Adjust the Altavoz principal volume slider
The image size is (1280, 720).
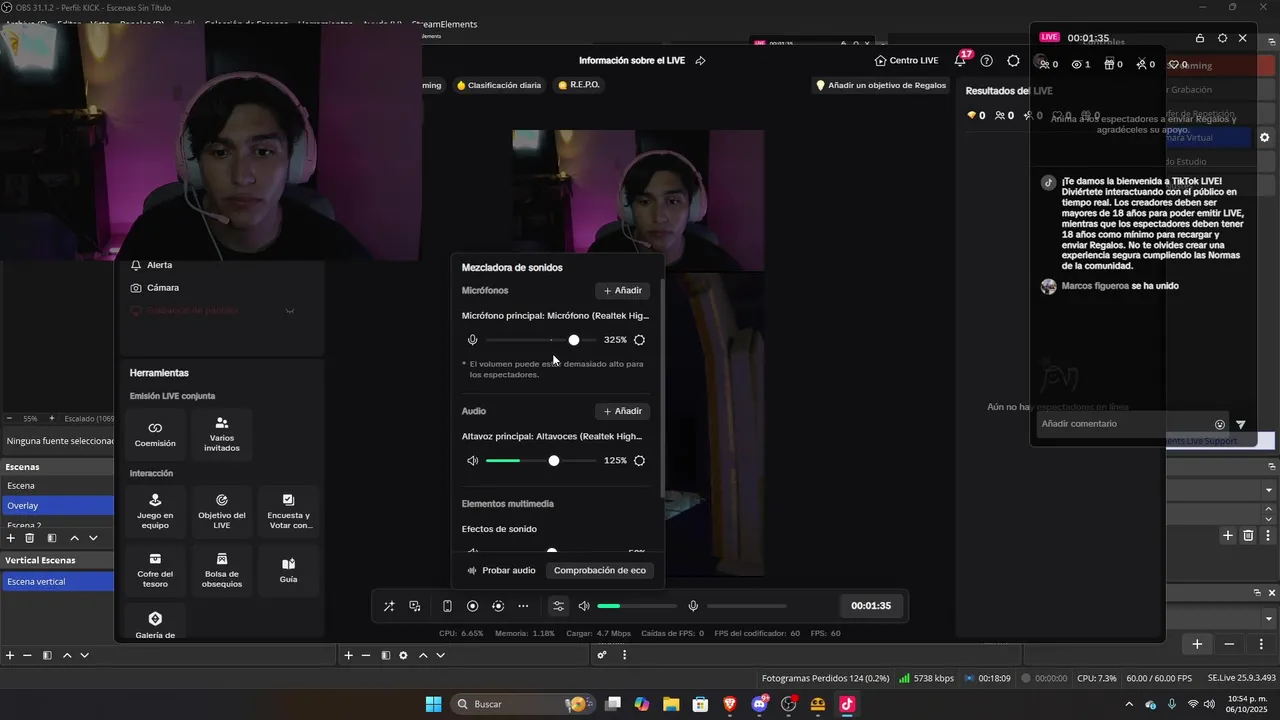[x=540, y=461]
